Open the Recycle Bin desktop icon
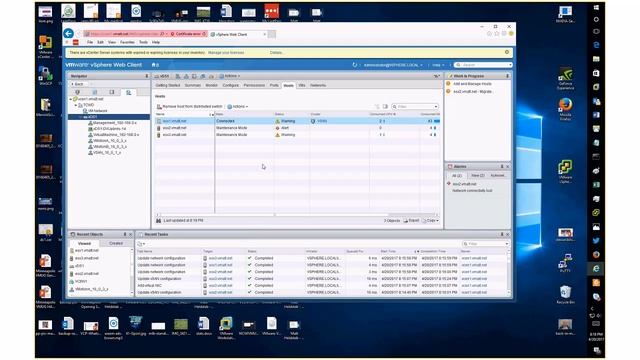The image size is (640, 360). click(565, 295)
